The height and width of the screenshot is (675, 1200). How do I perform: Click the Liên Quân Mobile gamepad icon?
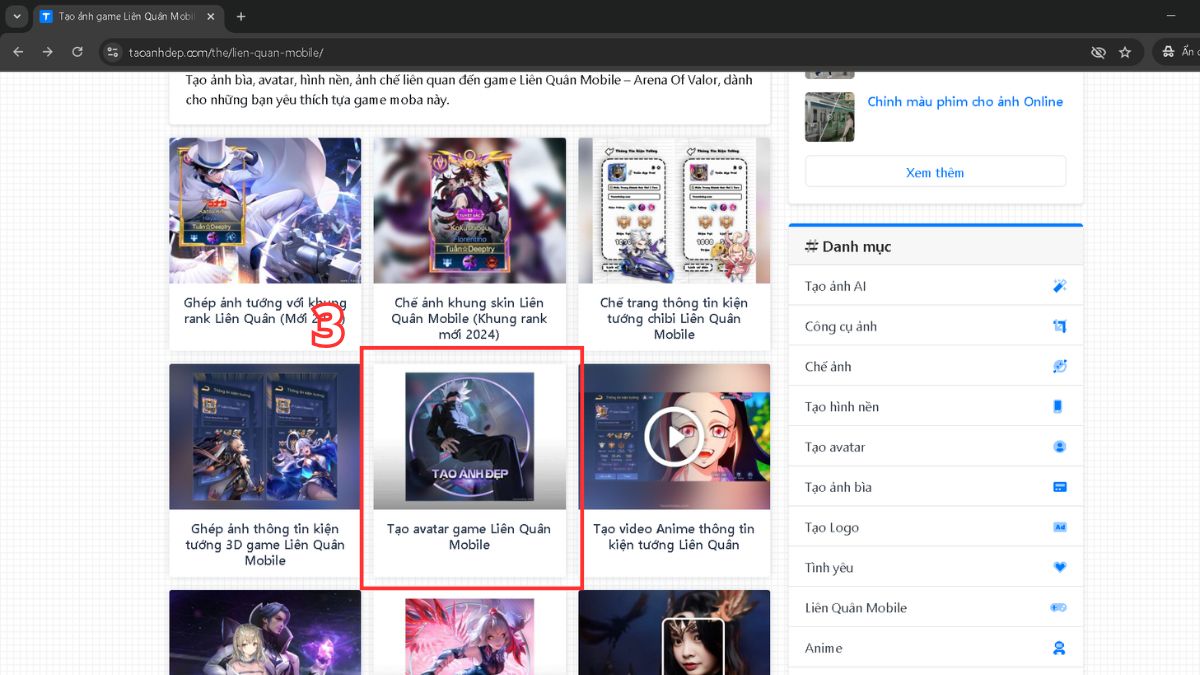click(x=1059, y=608)
